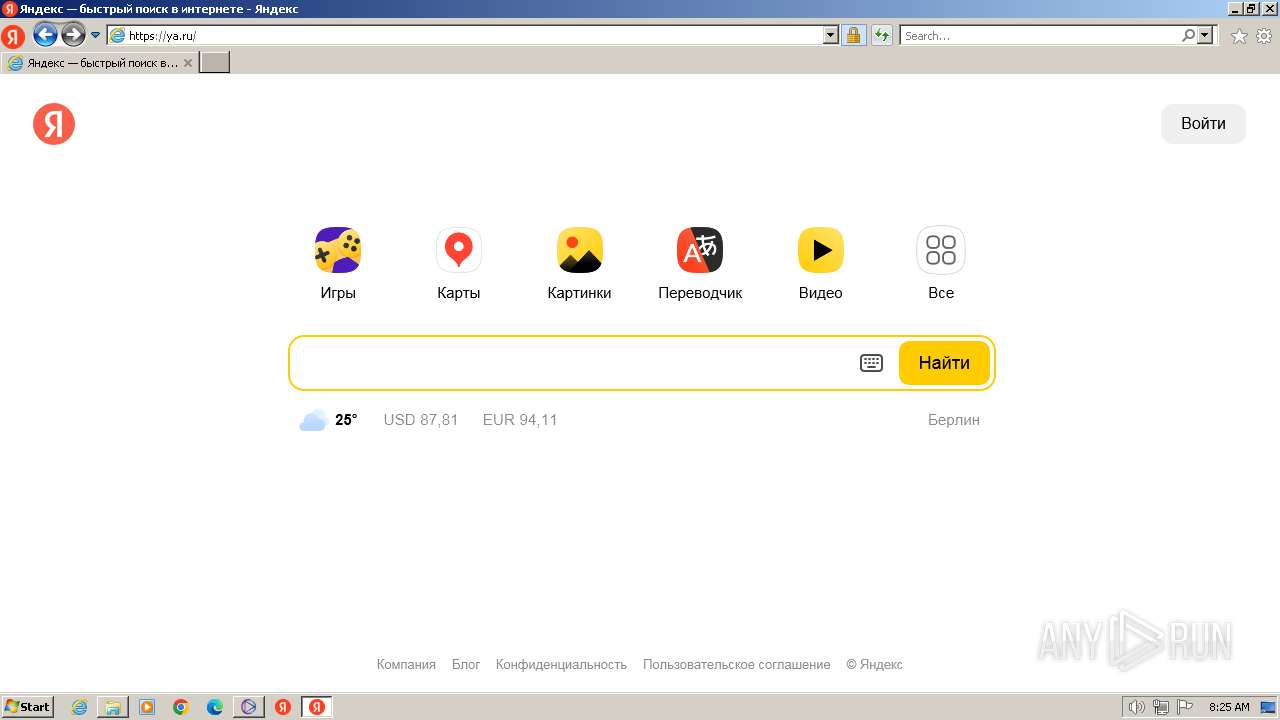This screenshot has width=1280, height=720.
Task: Open the Пользовательское соглашение link
Action: pos(736,664)
